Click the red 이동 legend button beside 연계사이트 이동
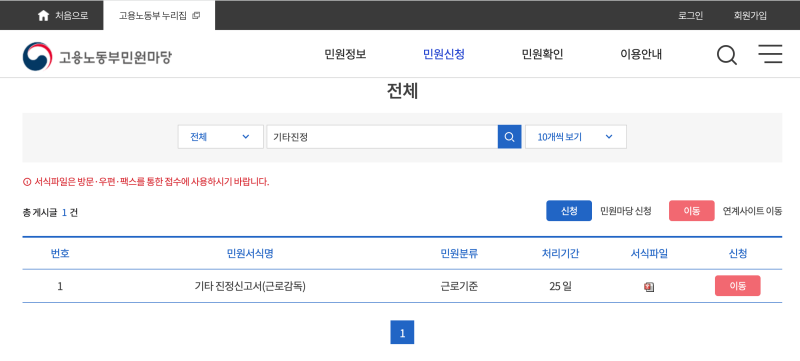 click(691, 211)
